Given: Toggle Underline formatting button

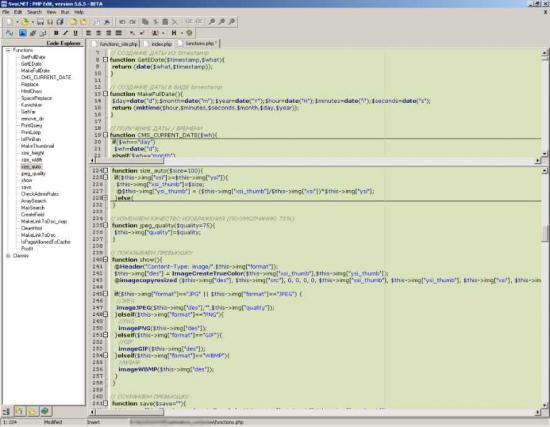Looking at the screenshot, I should pos(75,33).
